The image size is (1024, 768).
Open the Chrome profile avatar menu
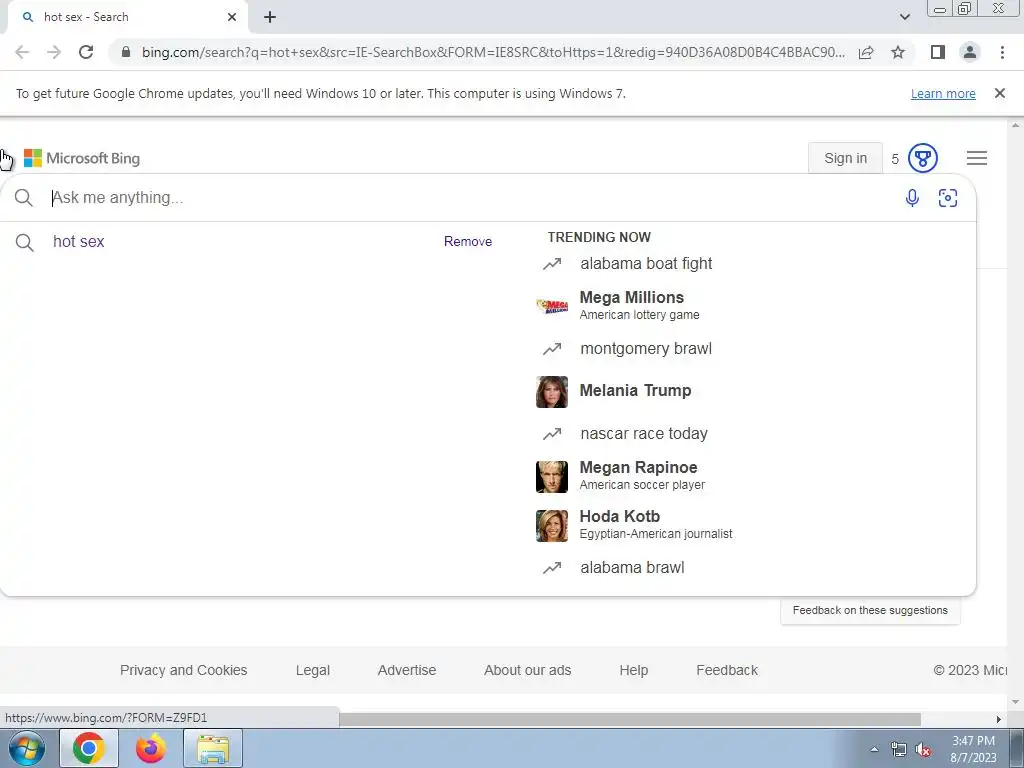(x=970, y=52)
